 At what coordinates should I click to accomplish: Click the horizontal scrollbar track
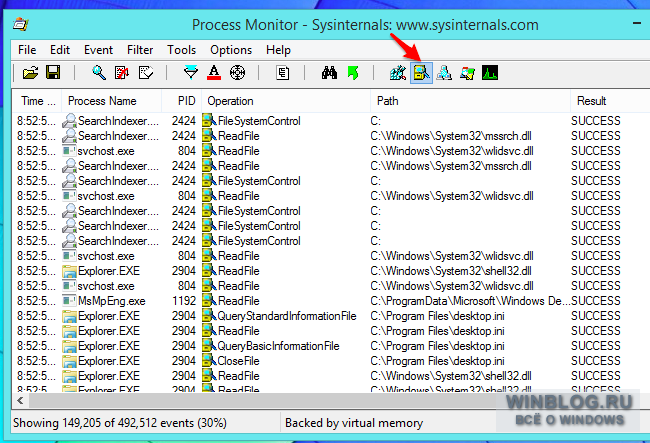click(262, 400)
